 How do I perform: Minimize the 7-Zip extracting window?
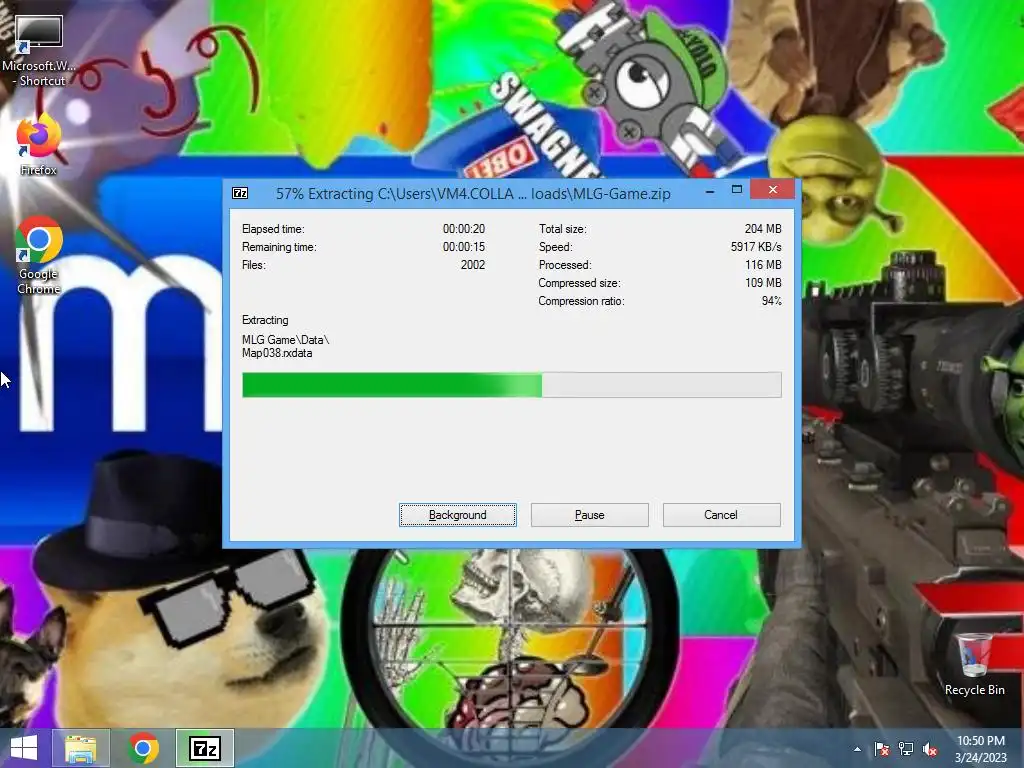(x=710, y=190)
